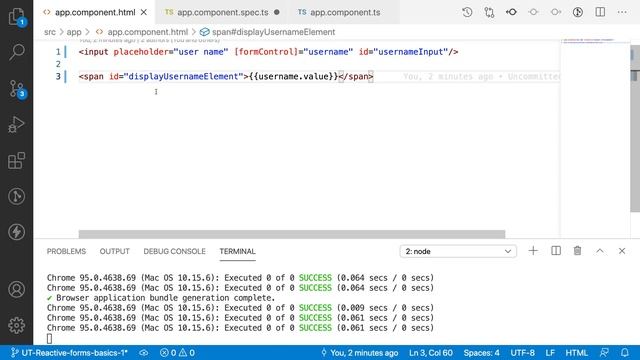Close the app.component.html tab
Screen dimensions: 640x360
coord(144,12)
